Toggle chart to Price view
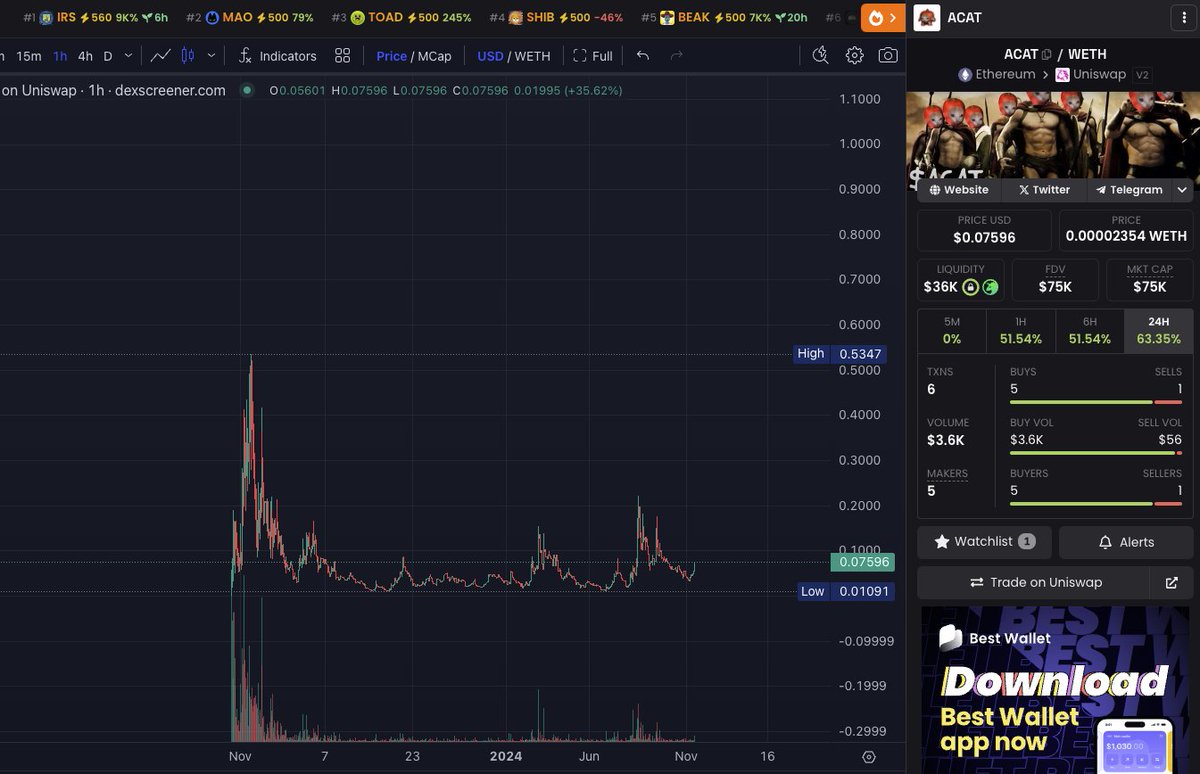This screenshot has width=1200, height=774. point(392,56)
